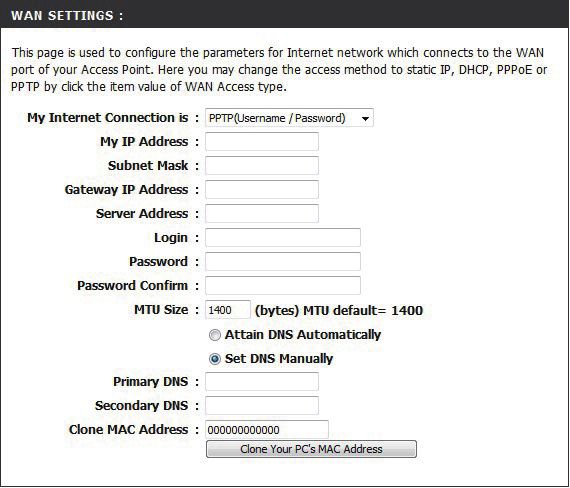The height and width of the screenshot is (488, 570).
Task: Click the Clone MAC Address label text
Action: 129,429
